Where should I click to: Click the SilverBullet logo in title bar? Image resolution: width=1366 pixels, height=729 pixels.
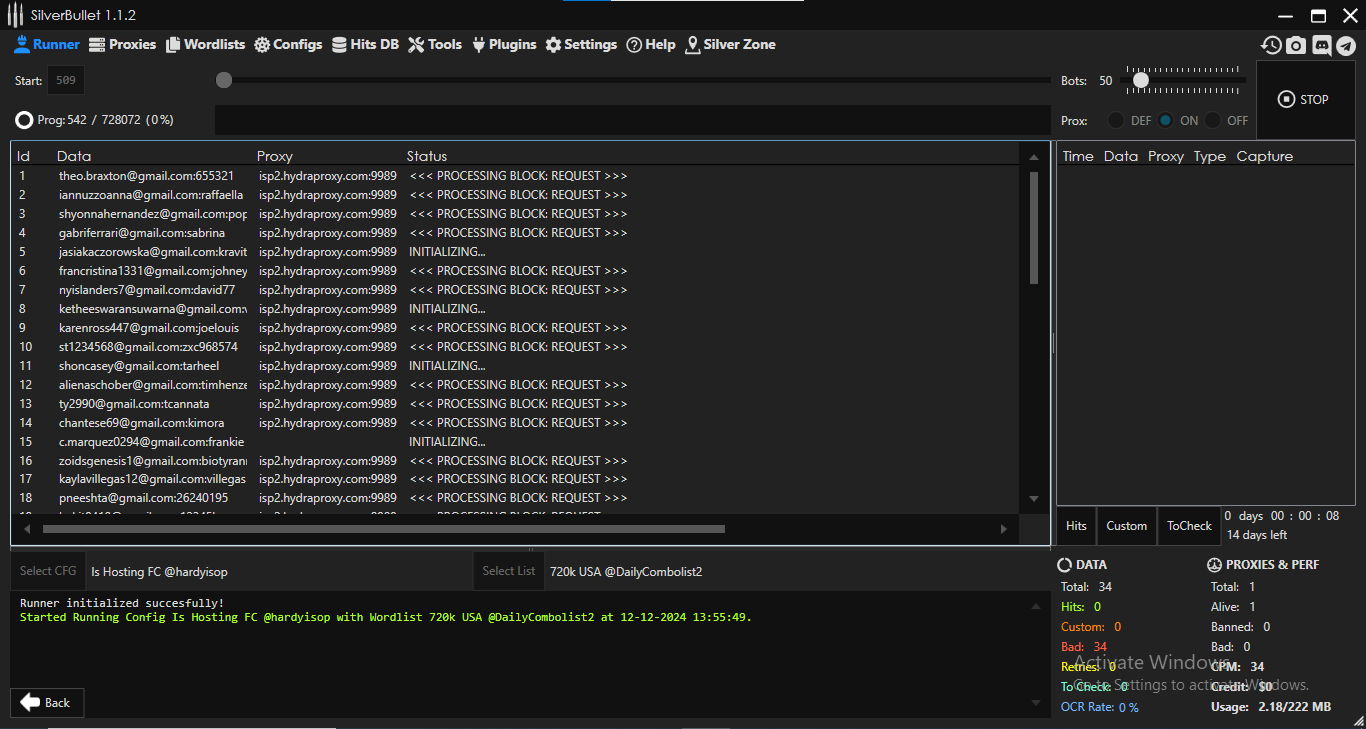[15, 15]
